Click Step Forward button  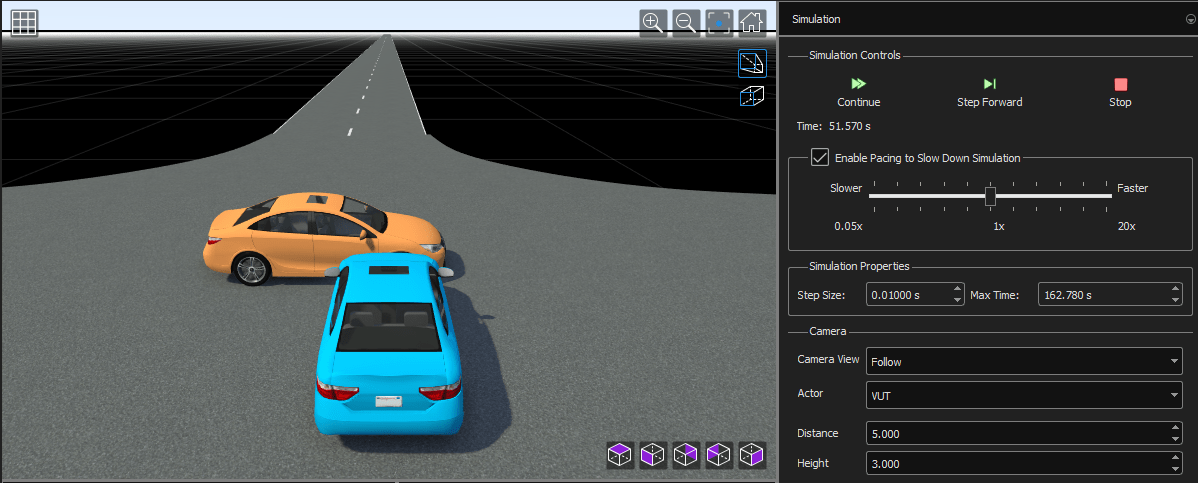[x=989, y=92]
